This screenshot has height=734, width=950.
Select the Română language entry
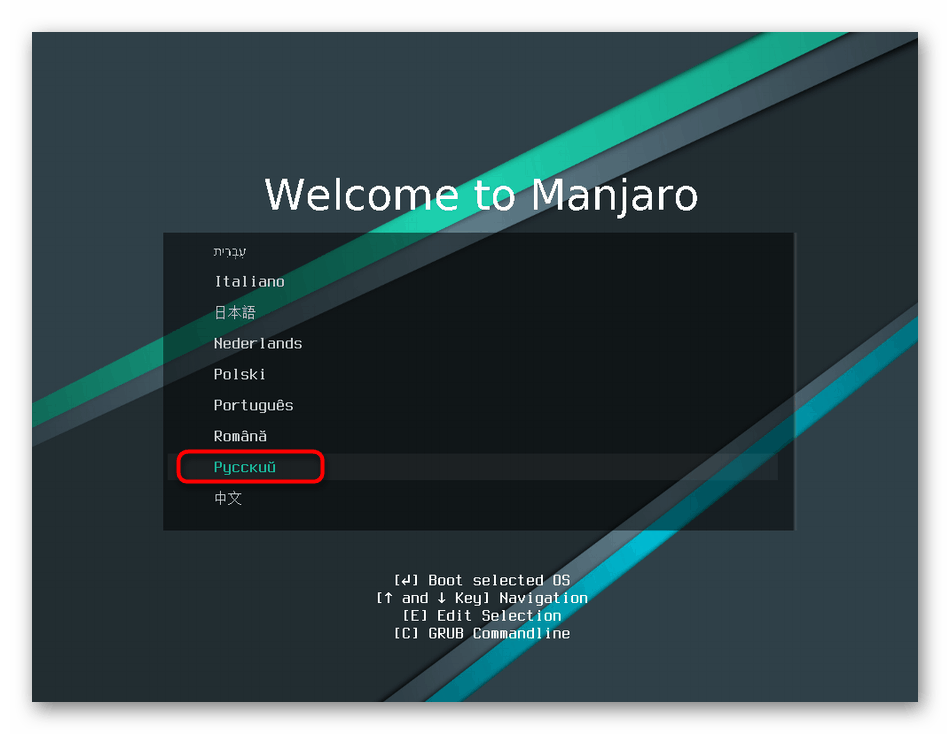click(240, 436)
